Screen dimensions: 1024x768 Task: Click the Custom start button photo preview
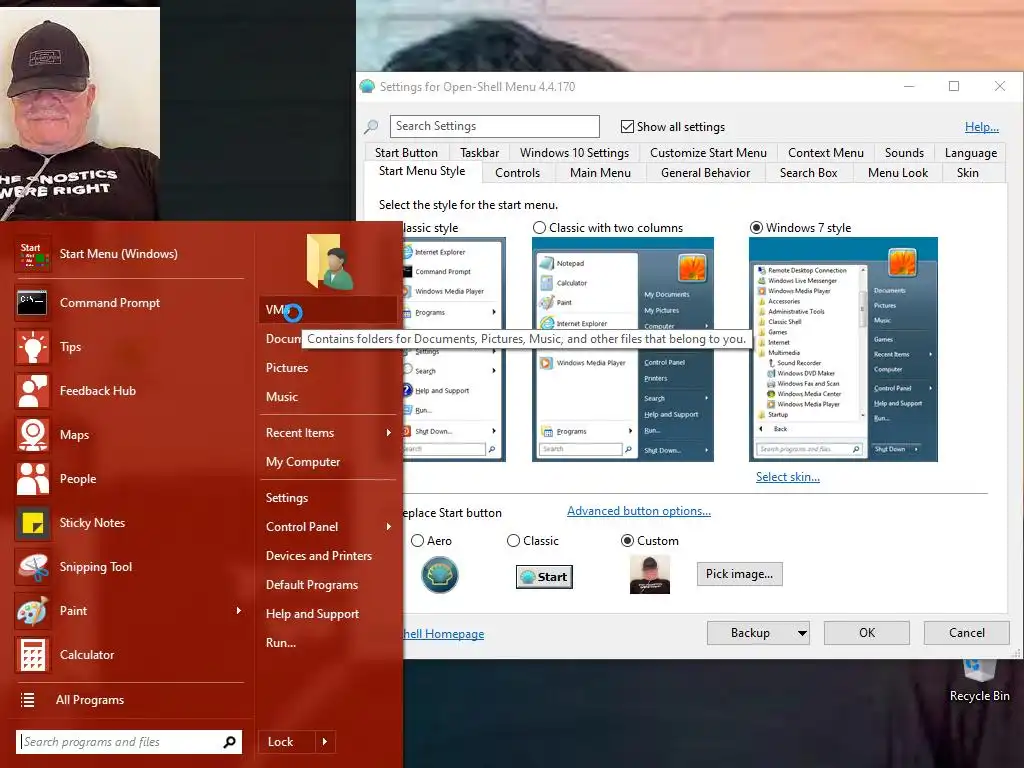coord(650,574)
